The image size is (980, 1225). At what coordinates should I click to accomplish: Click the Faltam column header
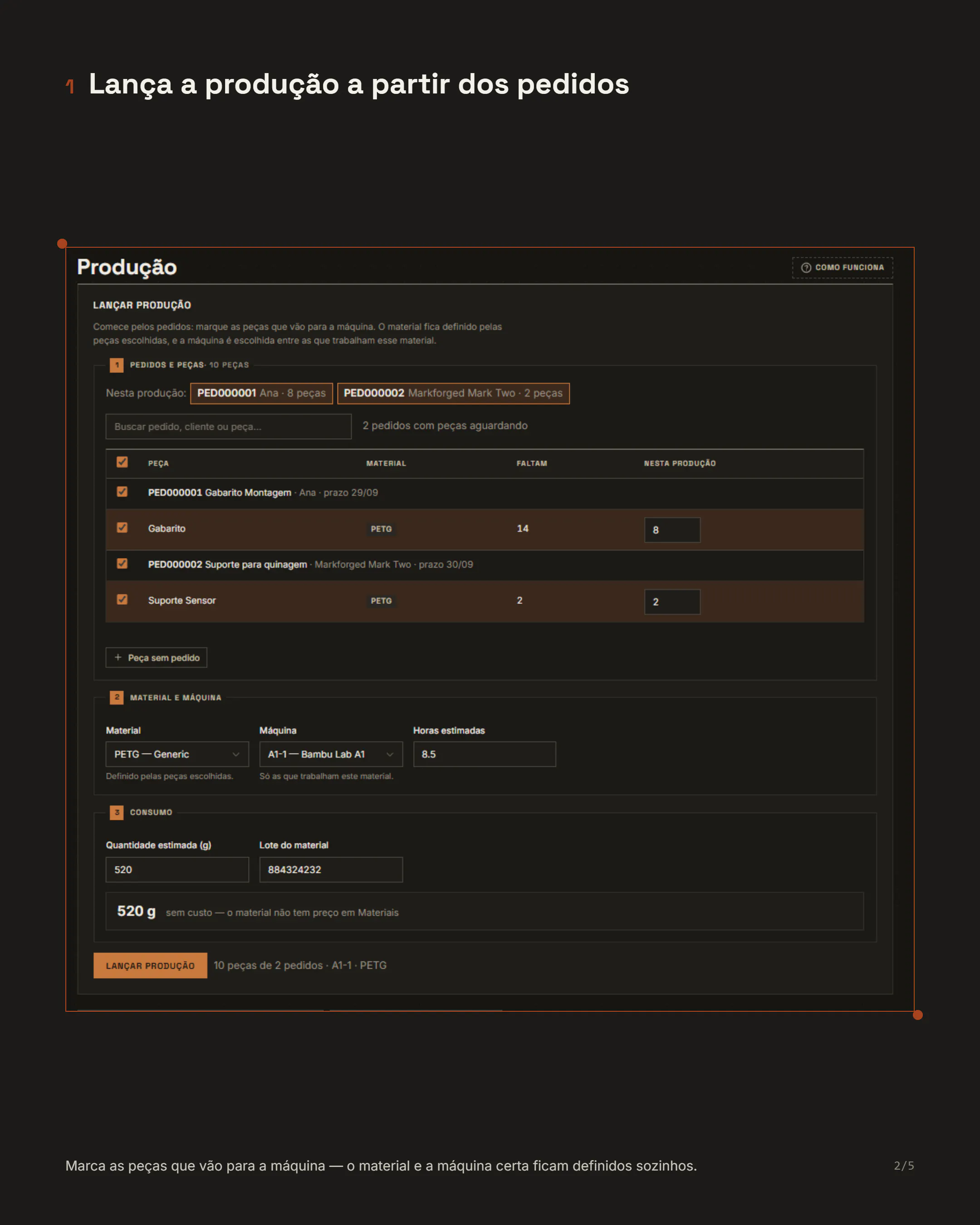click(532, 464)
